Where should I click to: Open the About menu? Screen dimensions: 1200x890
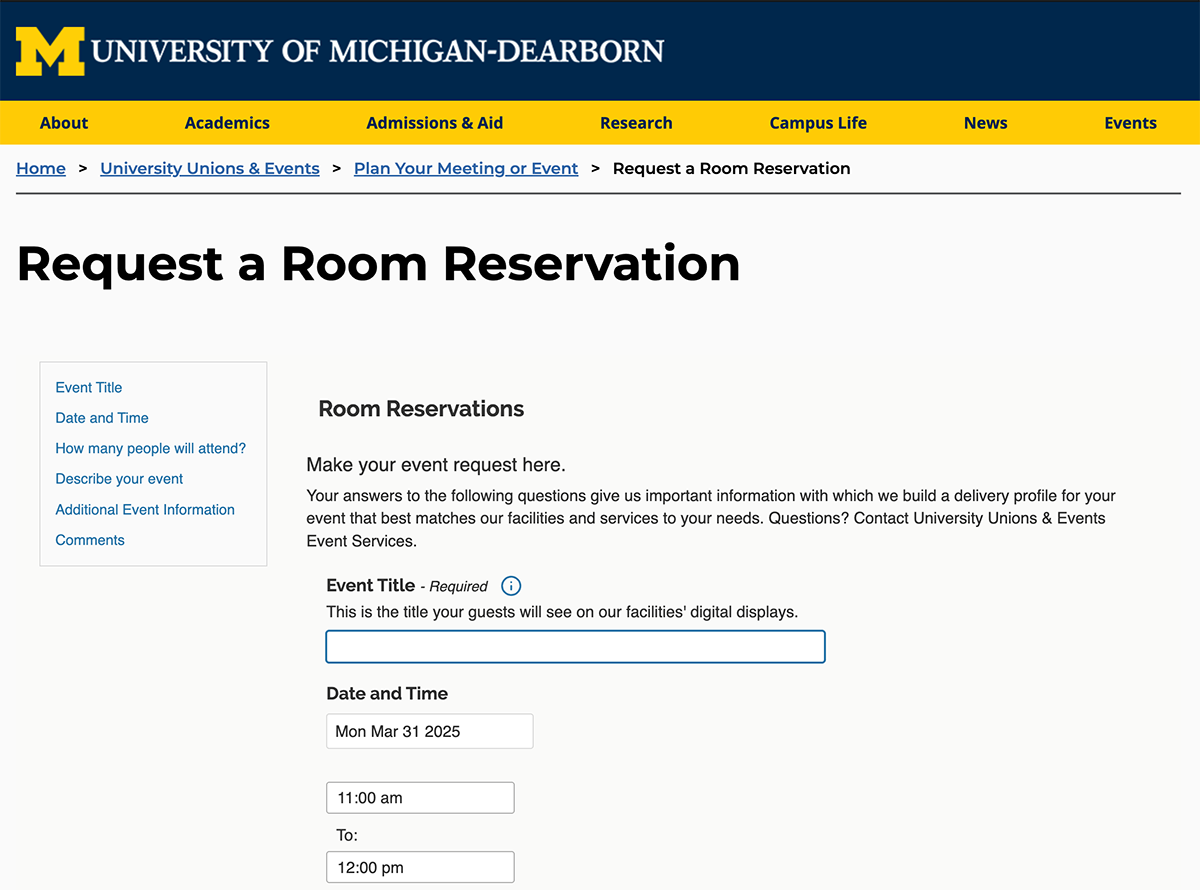(64, 123)
